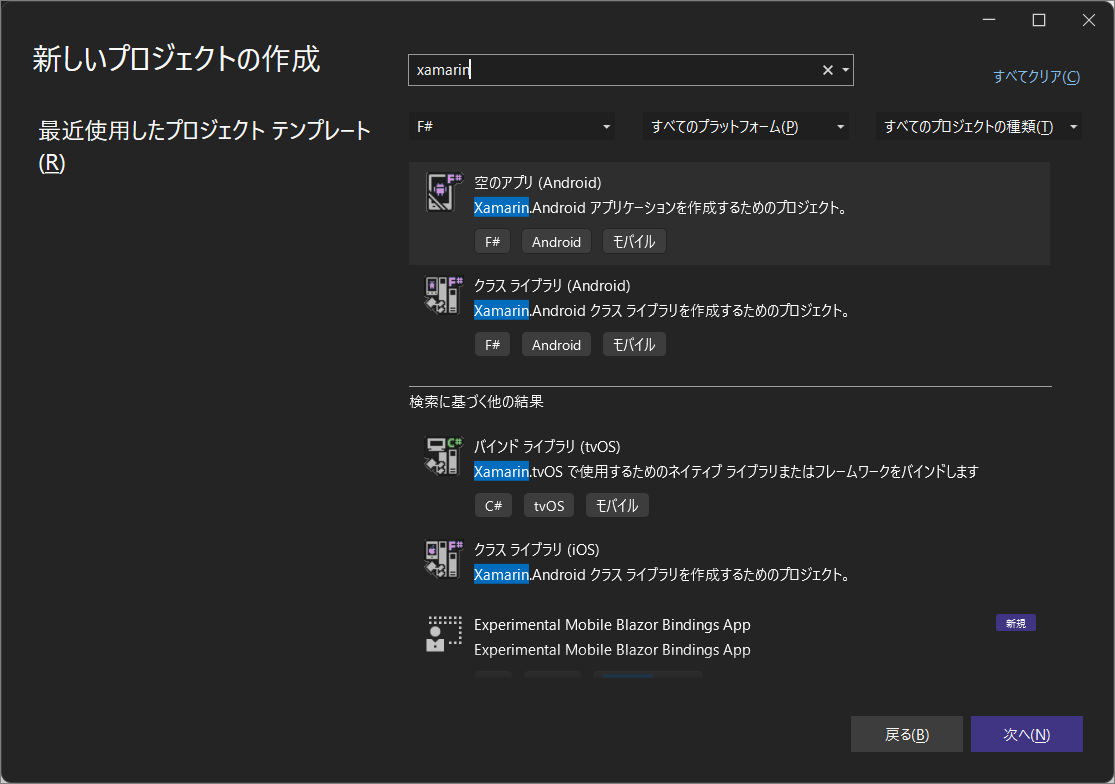Select the クラス ライブラリ (iOS) template title

click(536, 549)
